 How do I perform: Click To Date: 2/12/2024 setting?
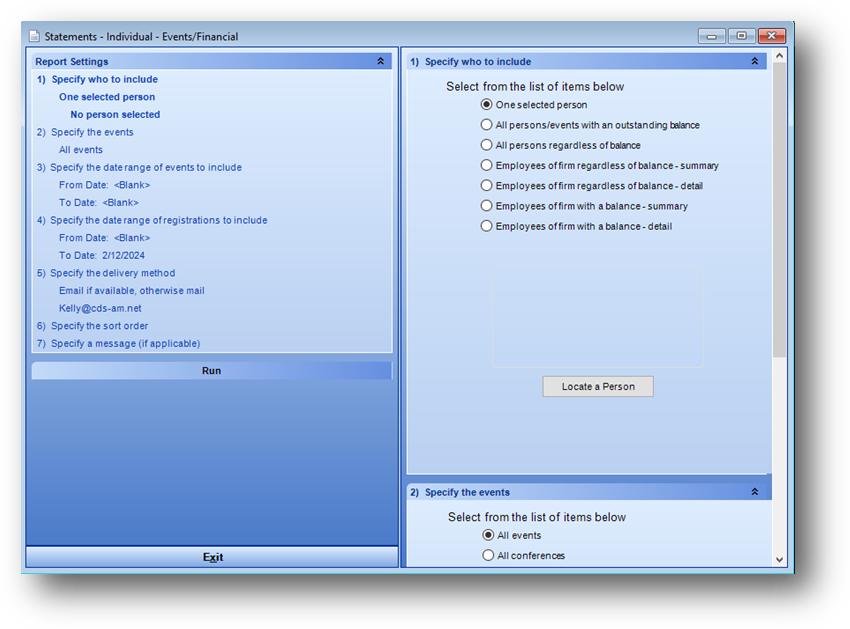point(102,255)
